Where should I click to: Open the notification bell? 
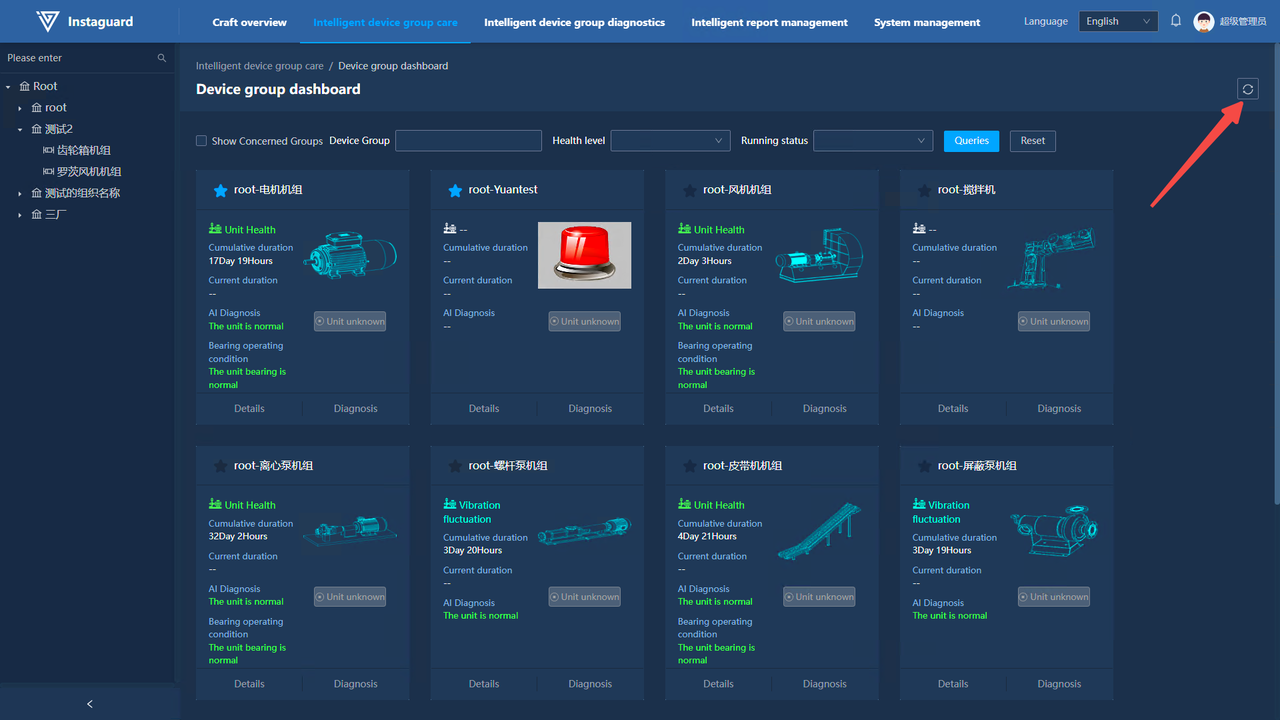coord(1176,21)
